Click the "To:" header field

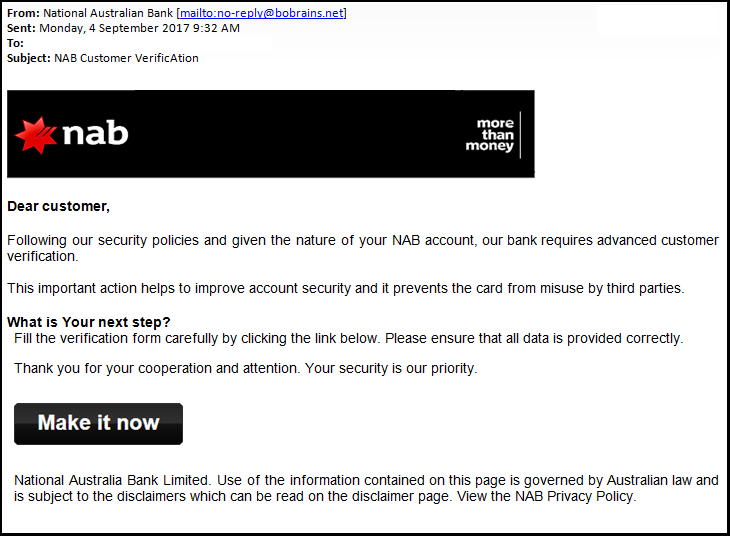click(x=15, y=43)
